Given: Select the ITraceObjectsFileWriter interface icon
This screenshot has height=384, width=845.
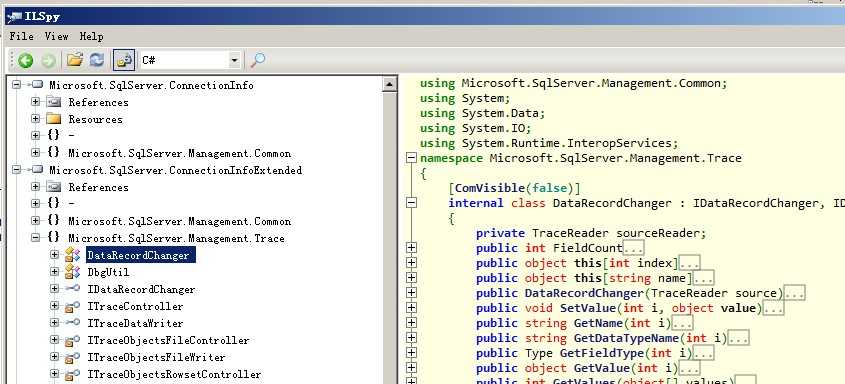Looking at the screenshot, I should click(73, 358).
